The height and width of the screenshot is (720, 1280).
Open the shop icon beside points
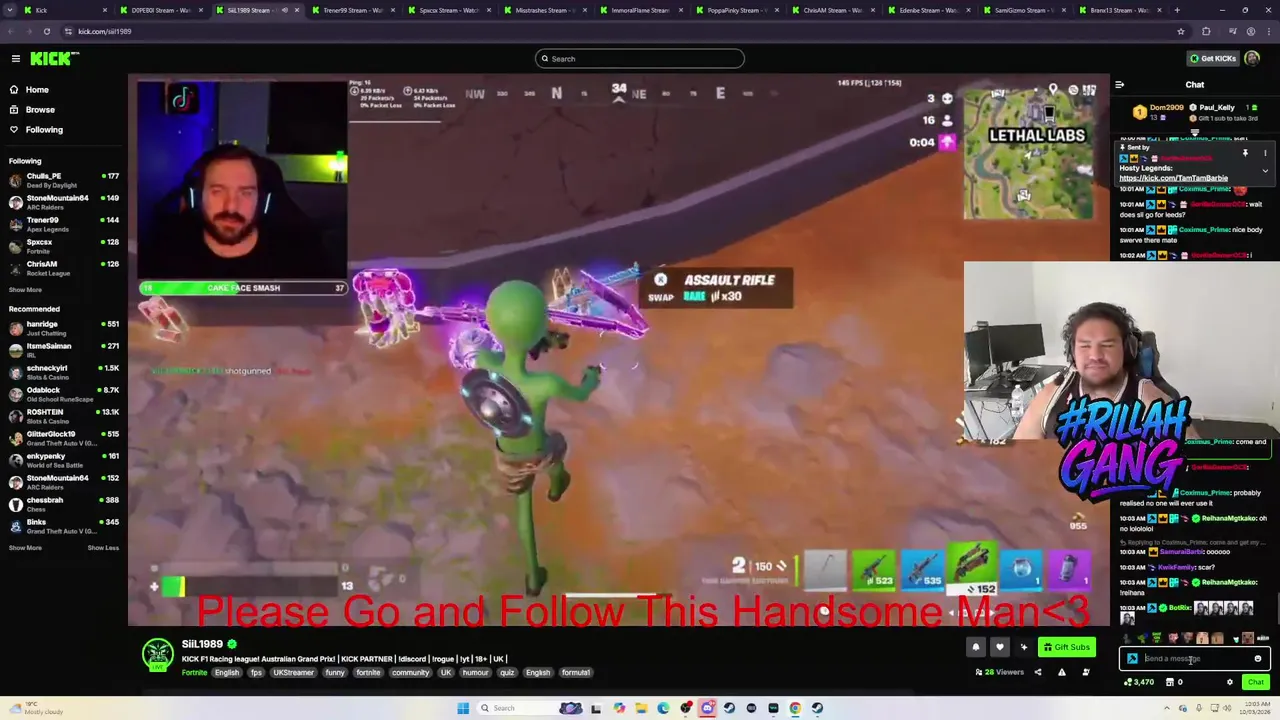(x=1169, y=682)
